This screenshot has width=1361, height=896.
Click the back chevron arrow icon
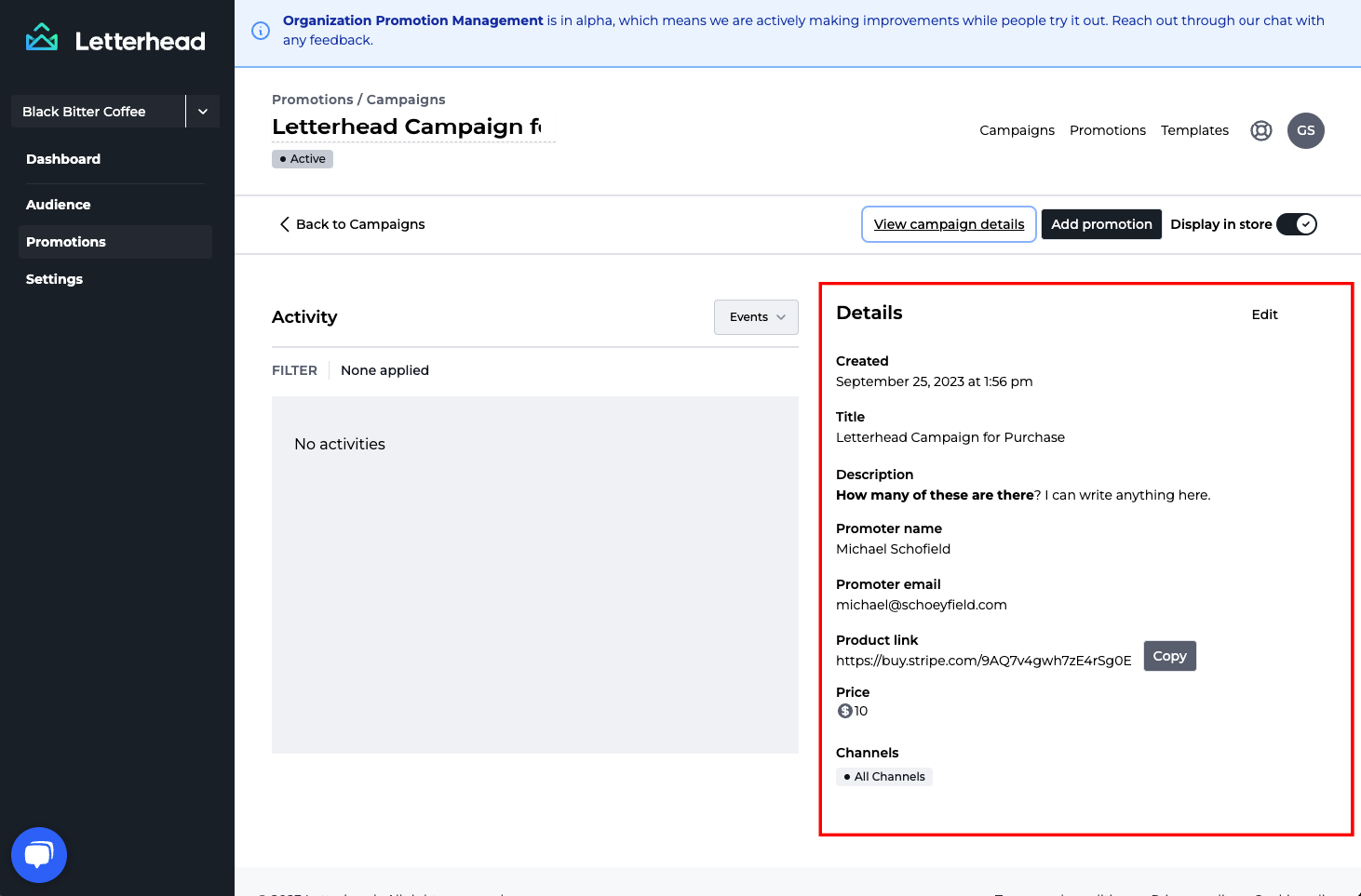click(285, 224)
